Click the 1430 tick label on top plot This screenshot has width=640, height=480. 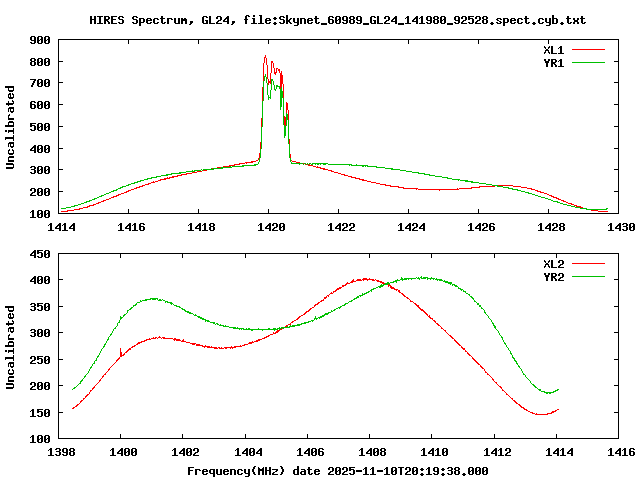[621, 227]
